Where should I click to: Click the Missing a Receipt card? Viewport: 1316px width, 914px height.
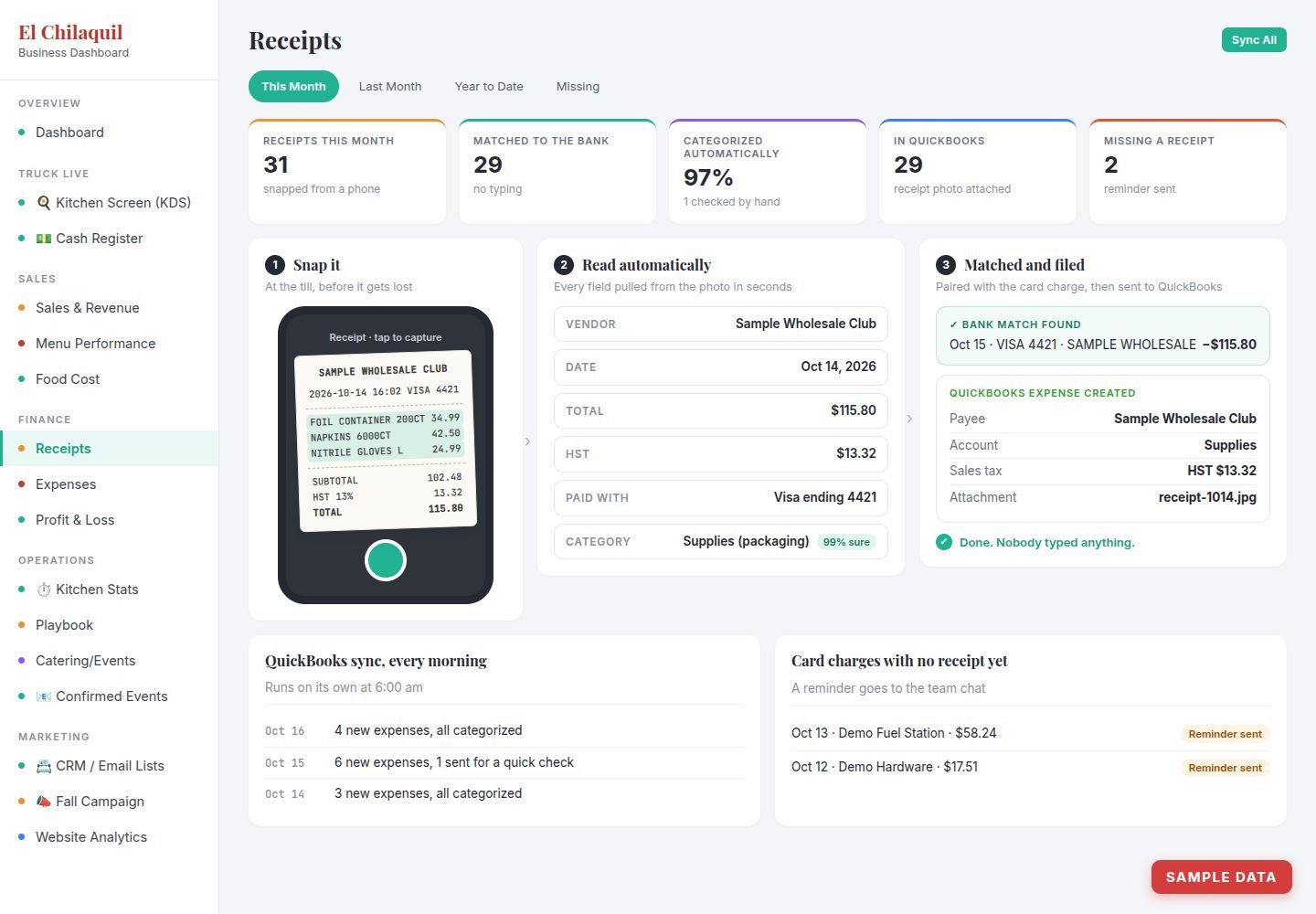1188,171
